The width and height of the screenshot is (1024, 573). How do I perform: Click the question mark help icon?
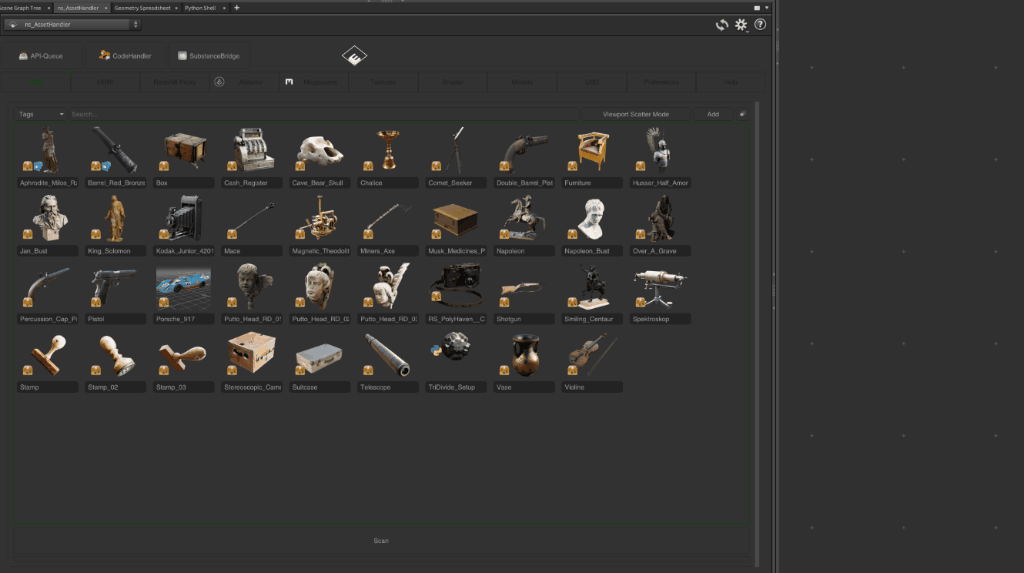click(x=759, y=25)
